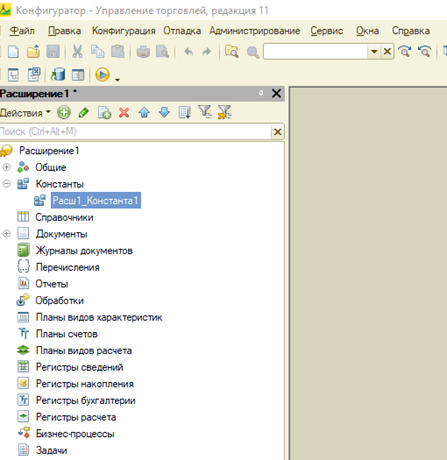447x460 pixels.
Task: Select Планы видов расчета item
Action: pos(84,351)
